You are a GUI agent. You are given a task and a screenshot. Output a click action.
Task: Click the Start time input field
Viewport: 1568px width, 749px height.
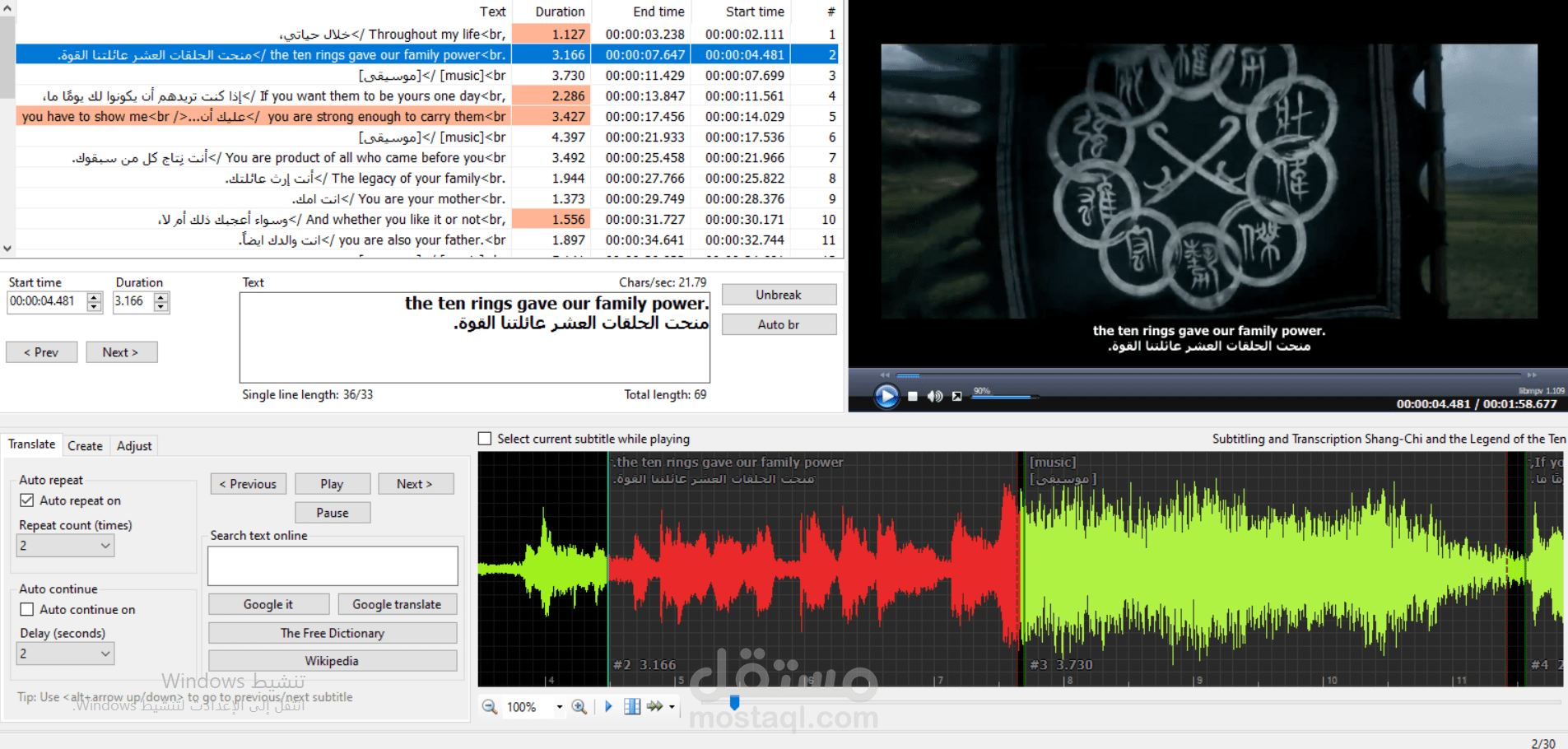46,302
